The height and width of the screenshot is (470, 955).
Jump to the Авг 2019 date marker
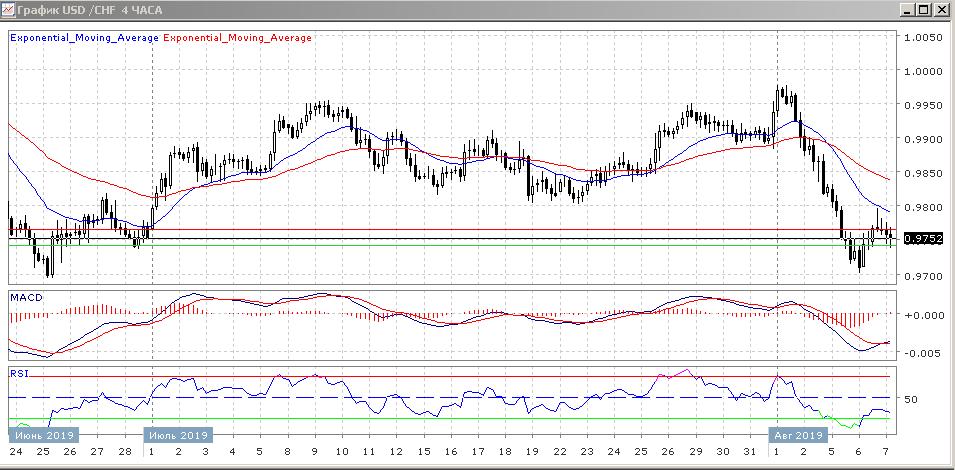(797, 435)
